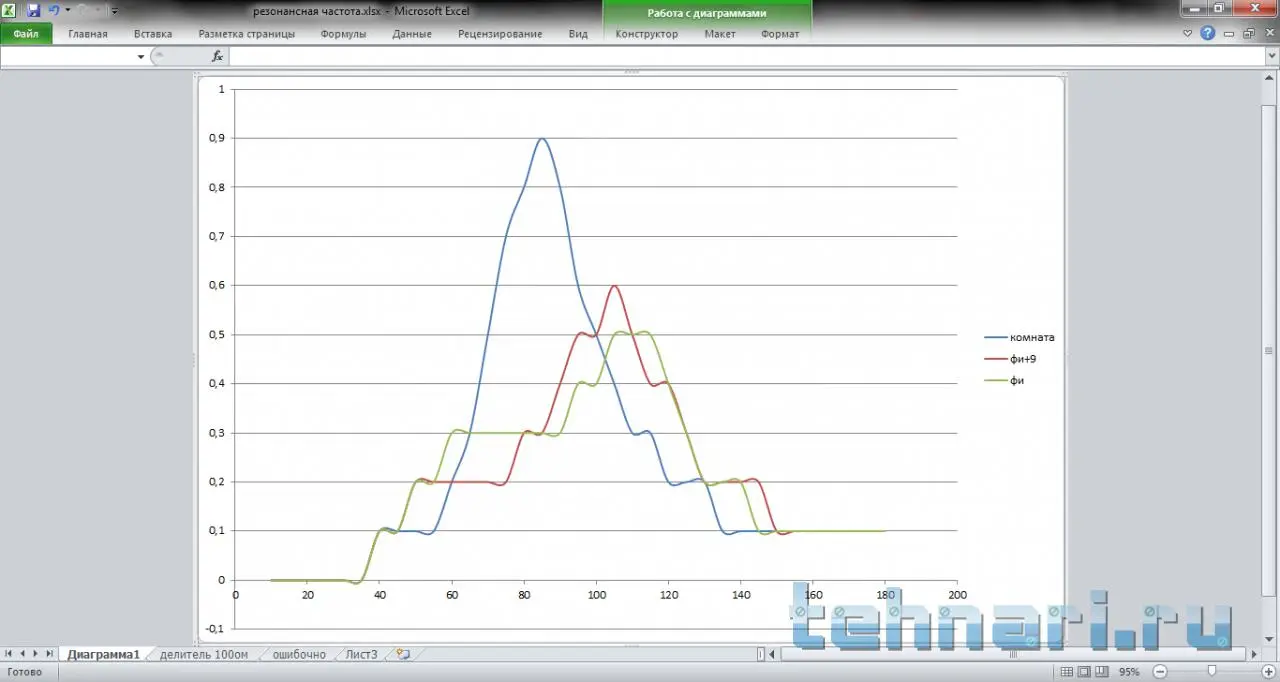Switch to the Главная ribbon tab
This screenshot has height=682, width=1280.
point(88,34)
